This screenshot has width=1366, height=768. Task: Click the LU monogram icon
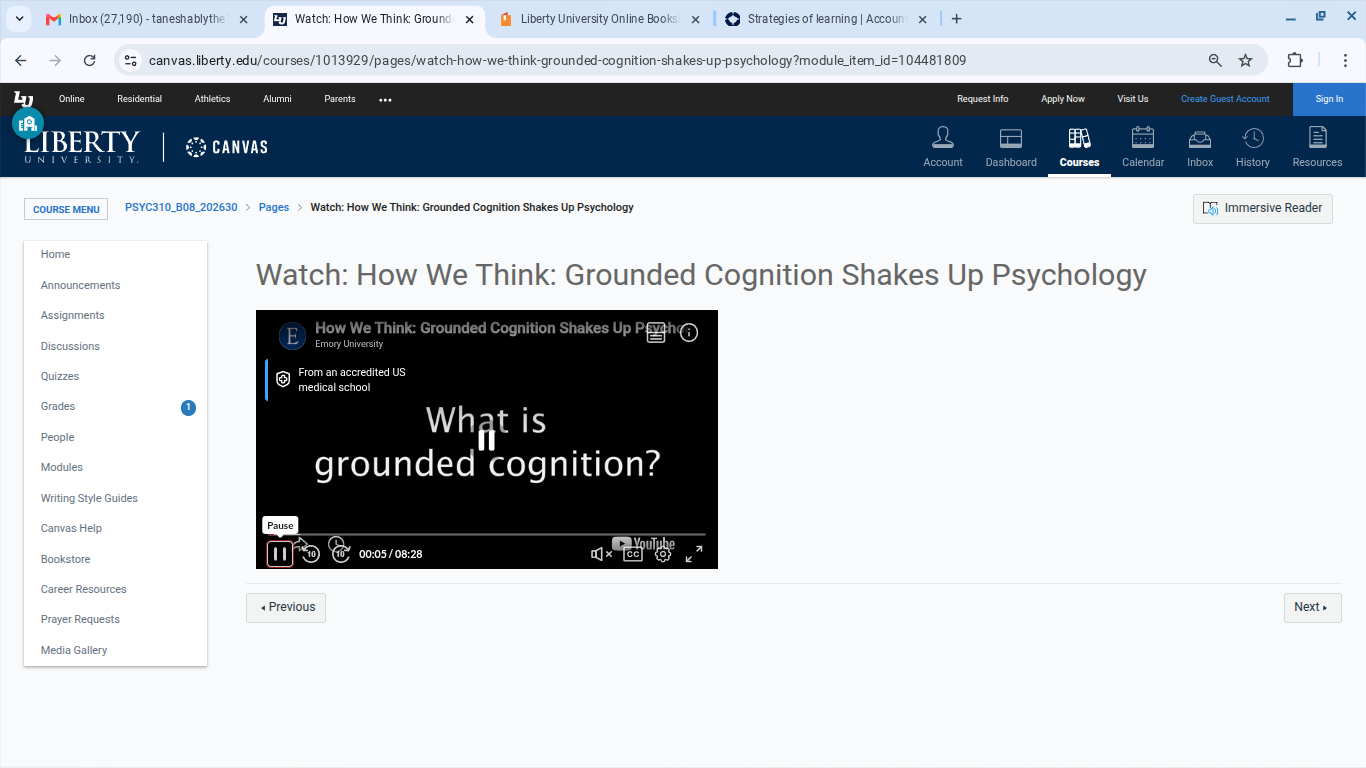coord(23,99)
